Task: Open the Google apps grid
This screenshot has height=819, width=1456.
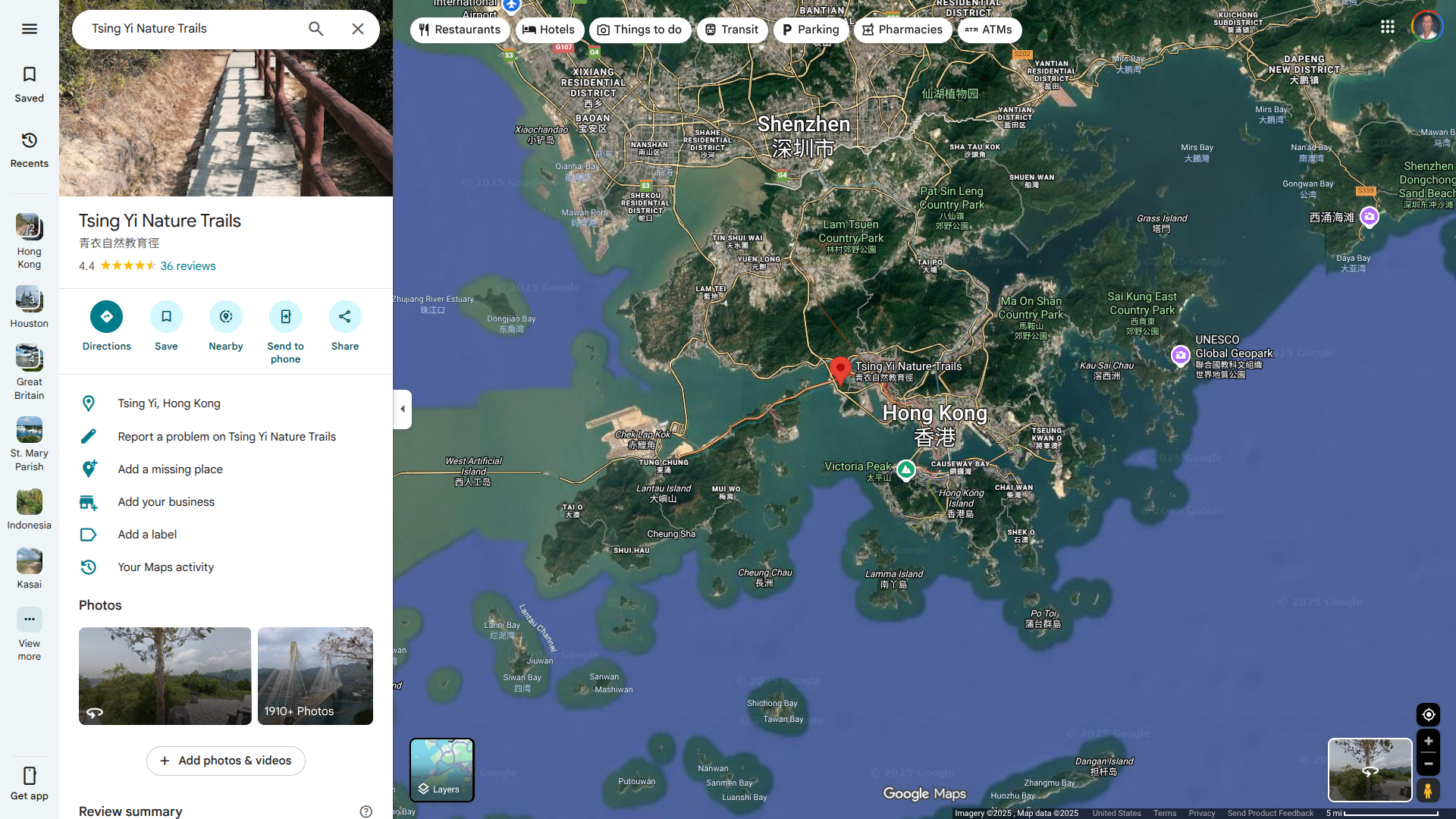Action: pos(1387,27)
